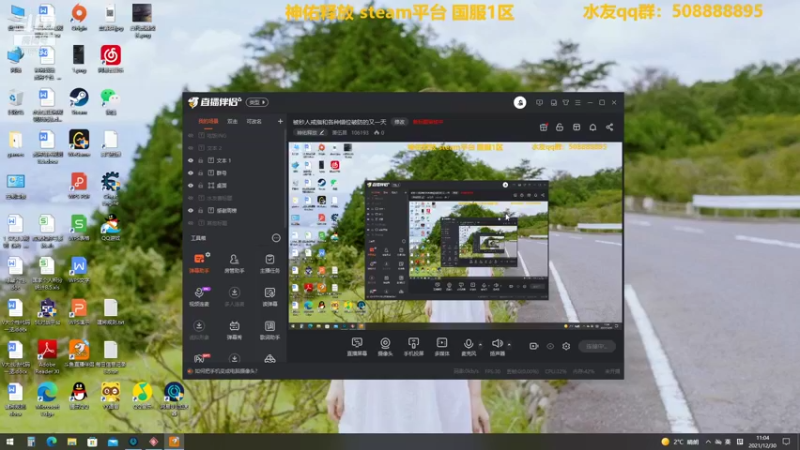This screenshot has height=450, width=800.
Task: Open the WeChat desktop shortcut
Action: tap(110, 101)
